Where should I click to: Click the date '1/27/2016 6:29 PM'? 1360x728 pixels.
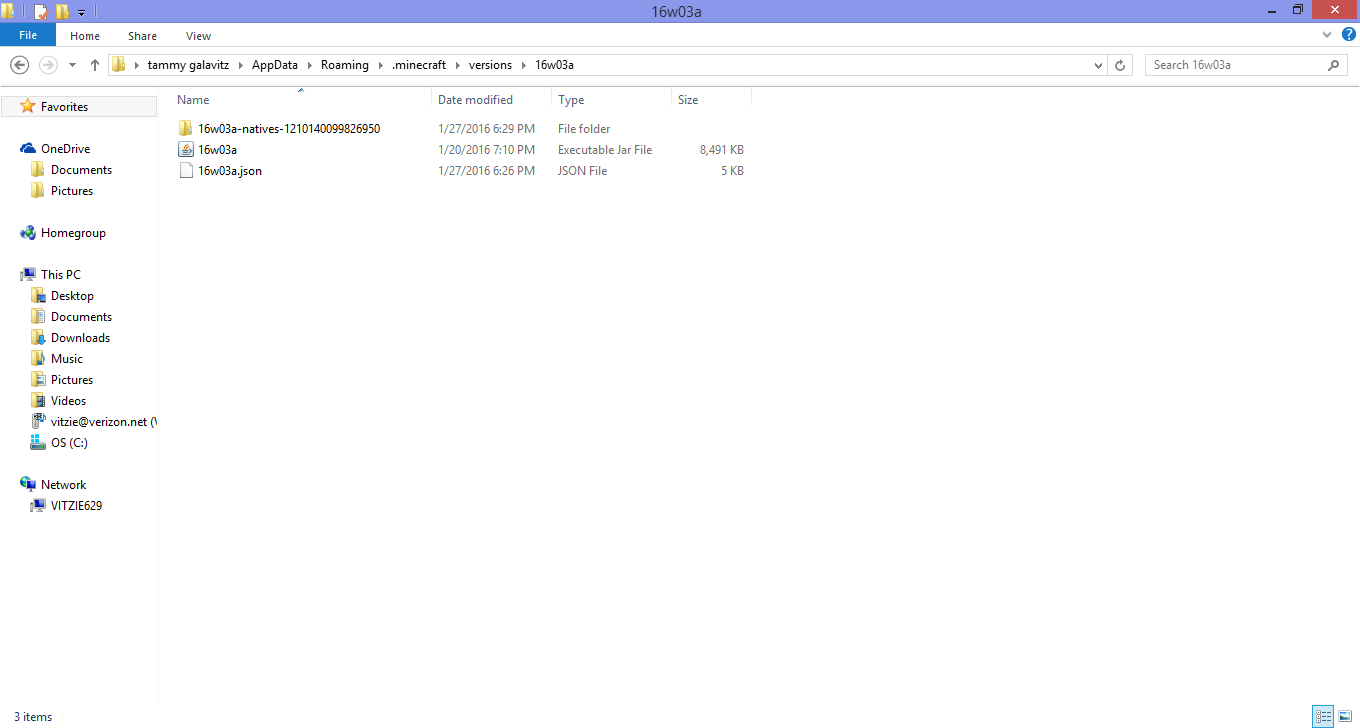pos(486,129)
